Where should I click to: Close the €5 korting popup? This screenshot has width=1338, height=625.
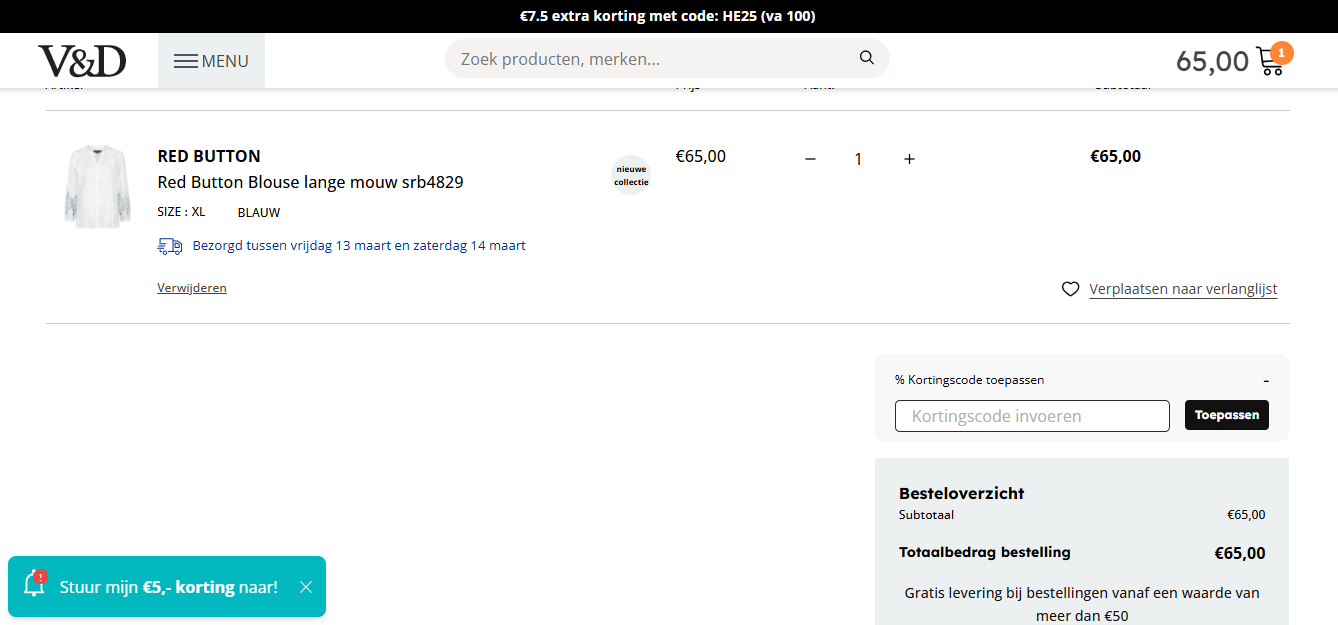tap(306, 587)
